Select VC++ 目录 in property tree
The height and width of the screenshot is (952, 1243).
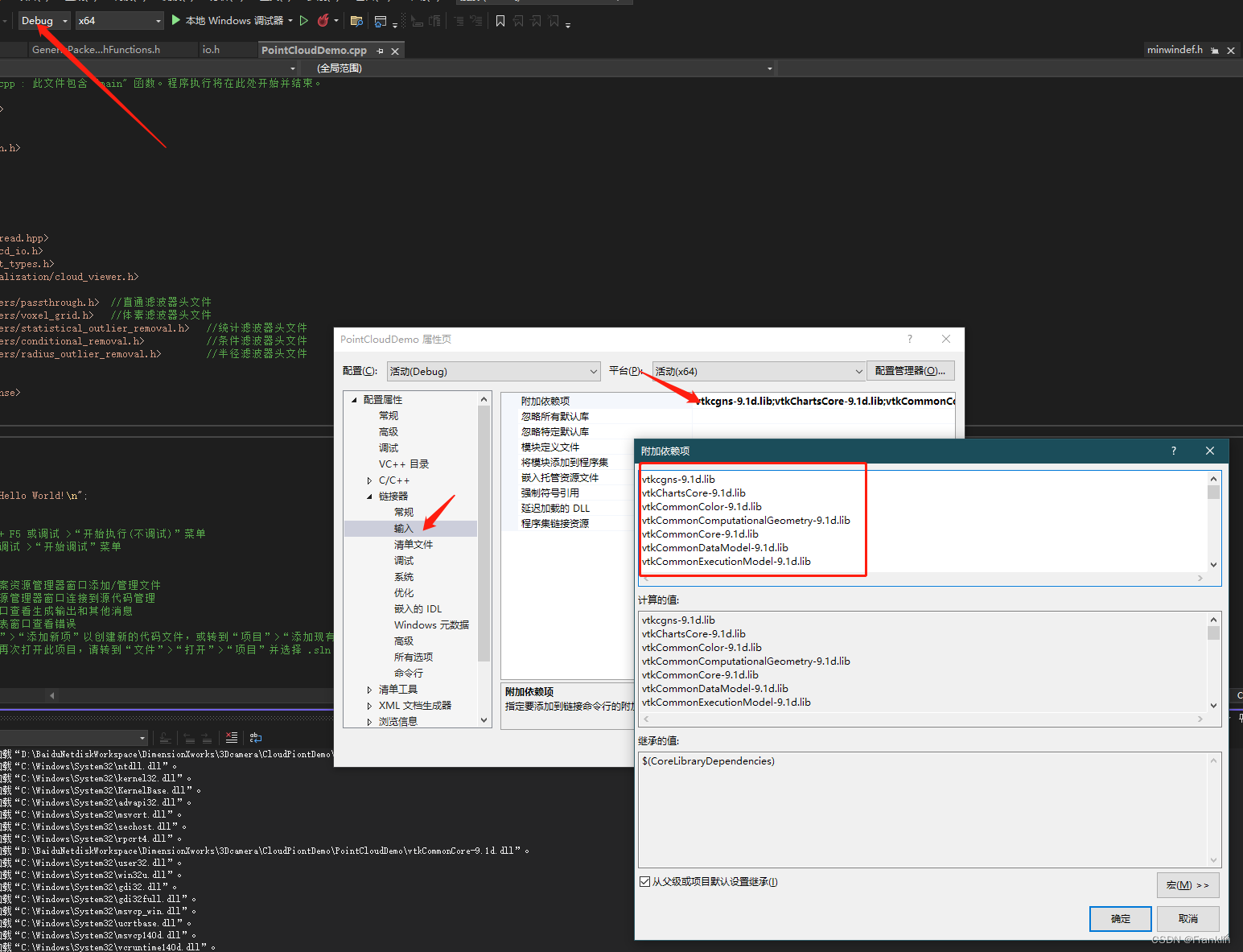[404, 464]
